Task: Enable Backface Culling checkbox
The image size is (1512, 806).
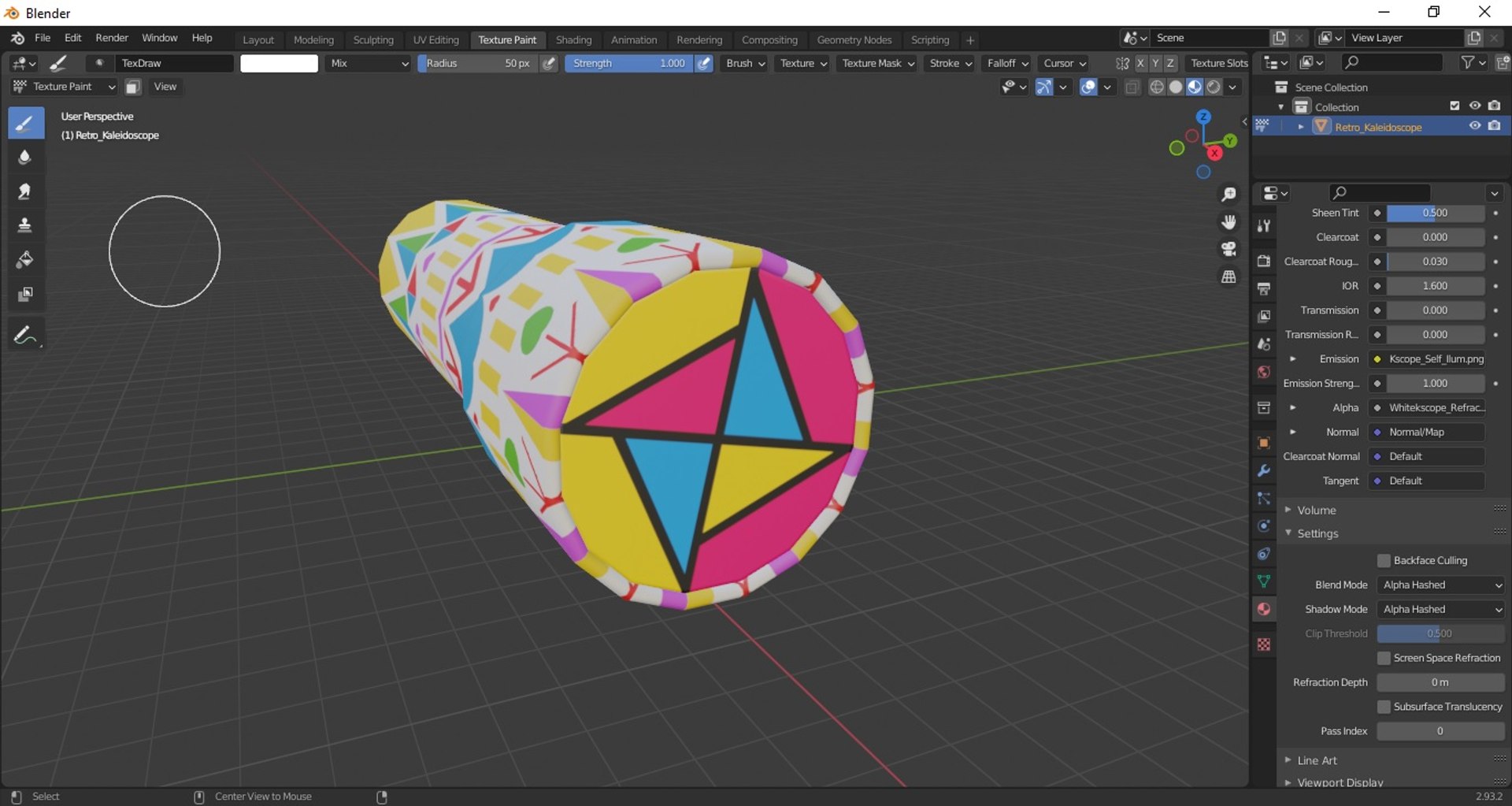Action: point(1384,560)
